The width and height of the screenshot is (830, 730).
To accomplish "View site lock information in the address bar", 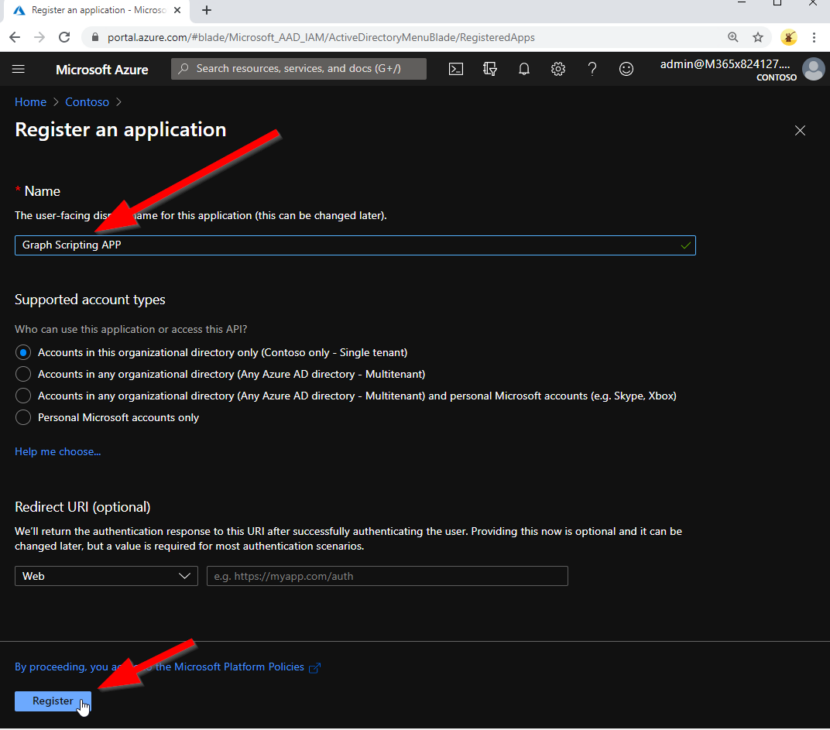I will coord(95,37).
